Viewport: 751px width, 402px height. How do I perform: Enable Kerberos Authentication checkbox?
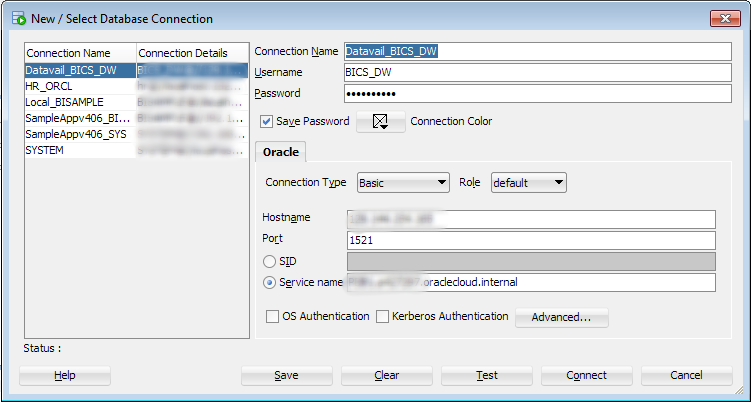382,316
